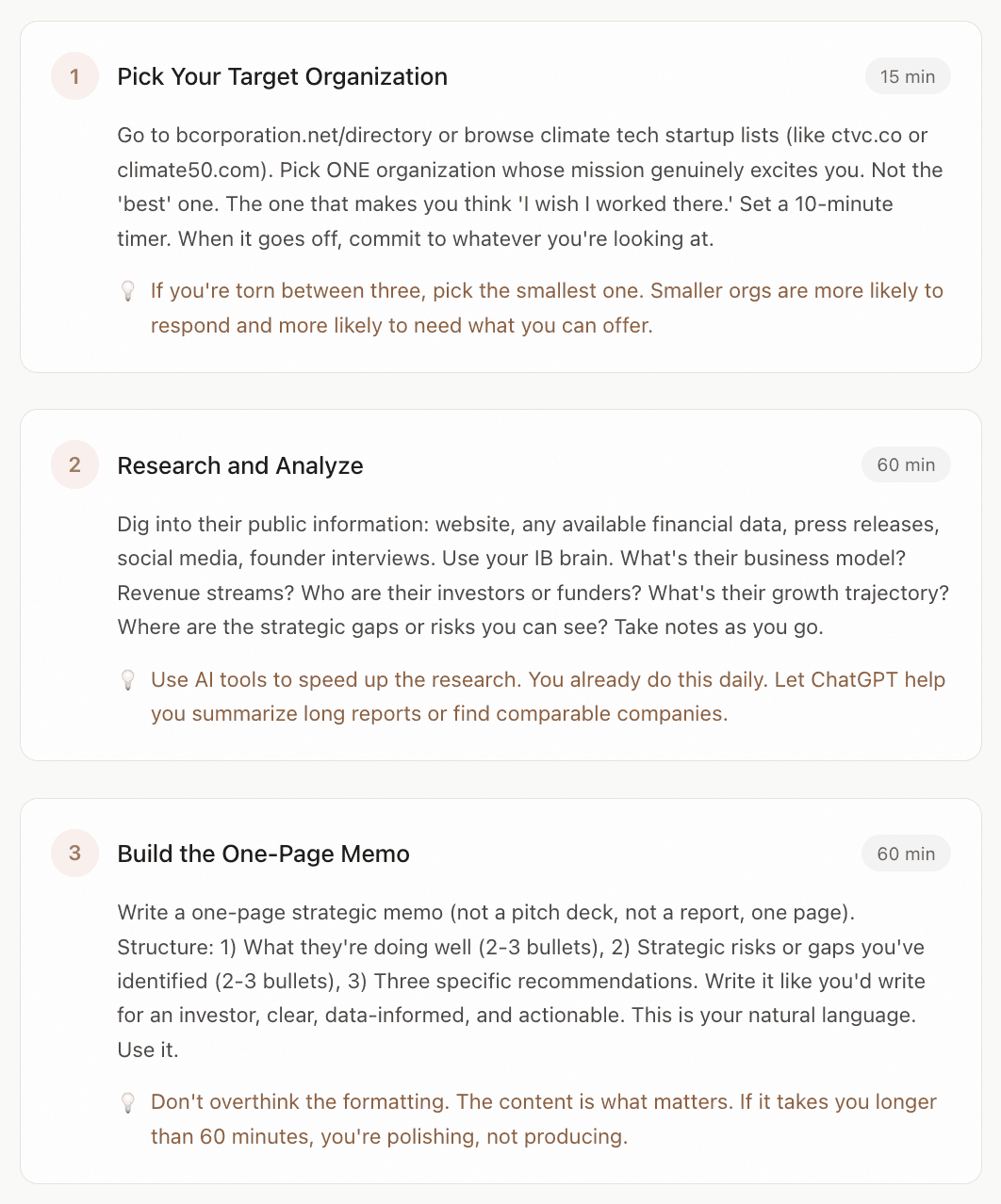Click the lightbulb icon beside the AI tools tip
Image resolution: width=1001 pixels, height=1204 pixels.
[x=129, y=680]
